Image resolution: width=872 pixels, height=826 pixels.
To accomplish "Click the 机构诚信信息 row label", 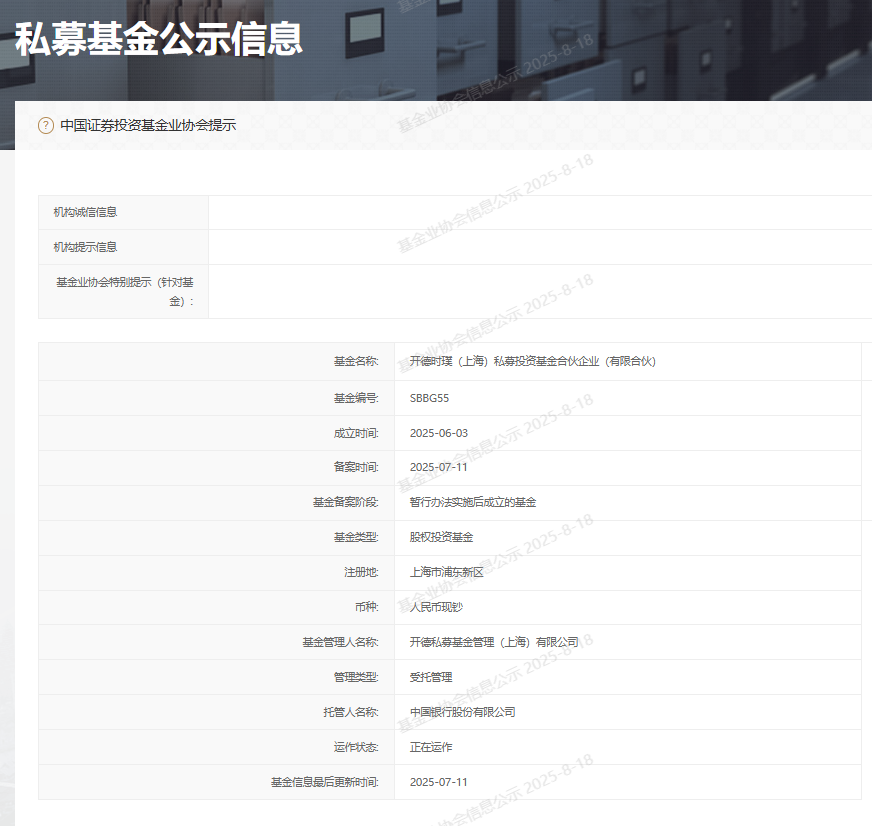I will click(85, 212).
